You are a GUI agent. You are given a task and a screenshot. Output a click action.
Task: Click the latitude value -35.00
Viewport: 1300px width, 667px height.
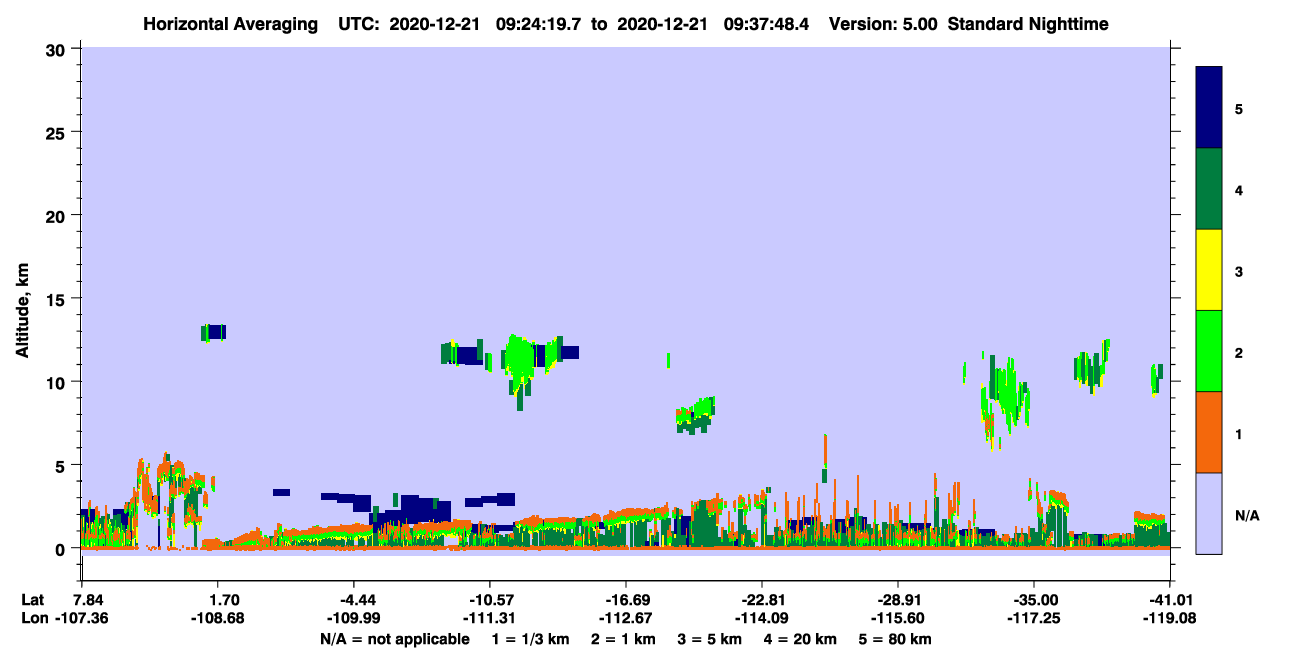coord(1033,600)
